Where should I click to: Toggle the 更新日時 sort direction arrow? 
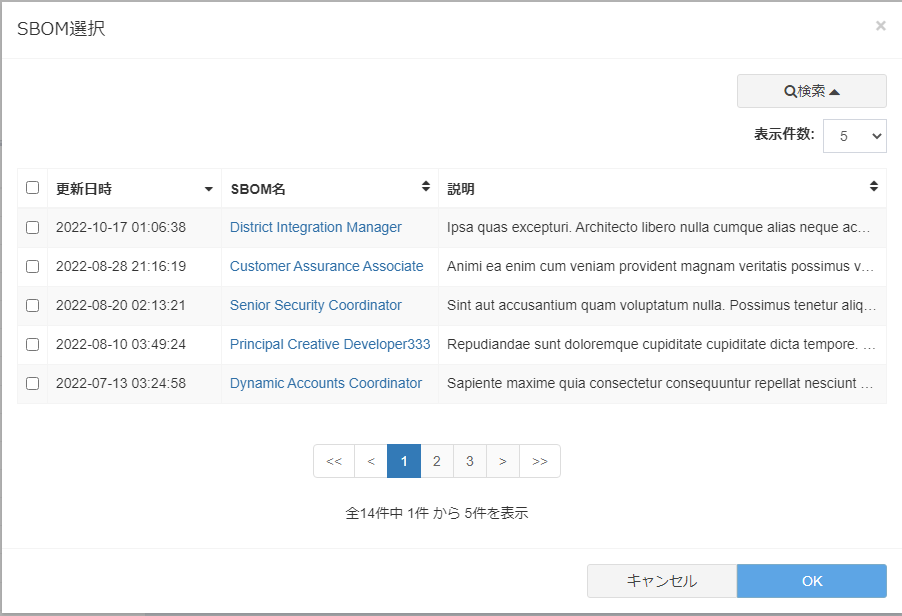click(208, 188)
